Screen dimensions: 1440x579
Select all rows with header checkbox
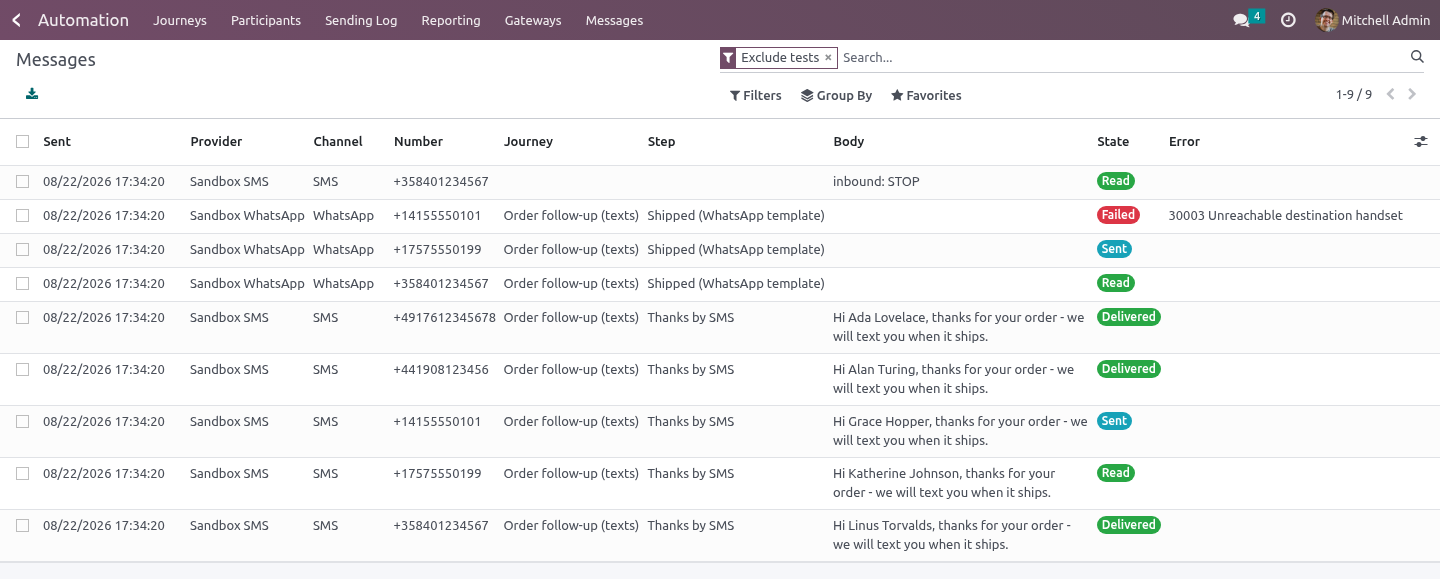22,142
